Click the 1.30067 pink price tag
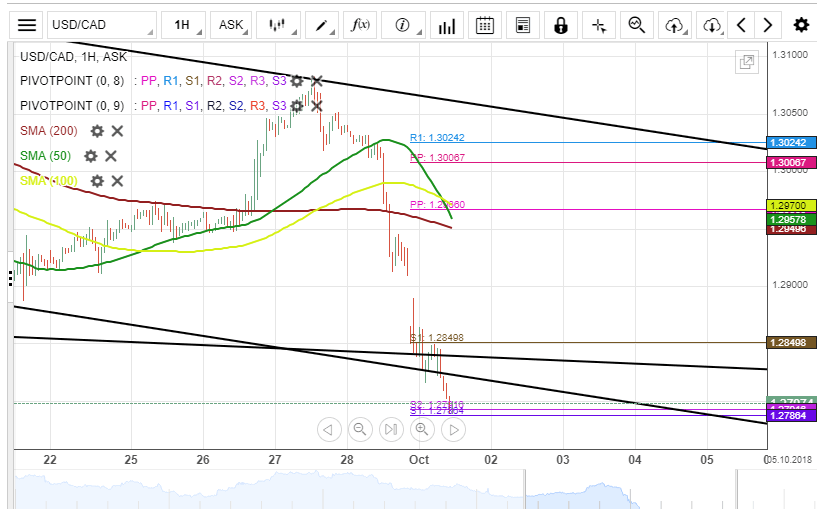Viewport: 827px width, 517px height. pyautogui.click(x=791, y=162)
